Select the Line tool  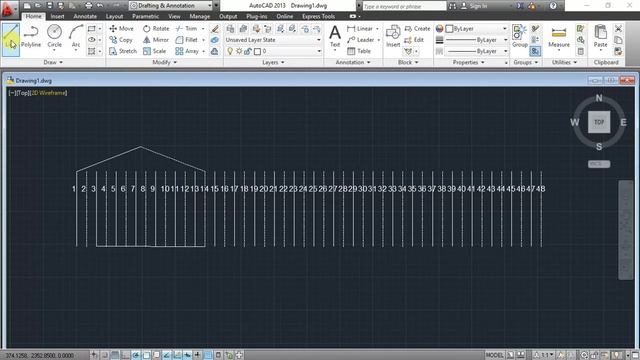[11, 40]
